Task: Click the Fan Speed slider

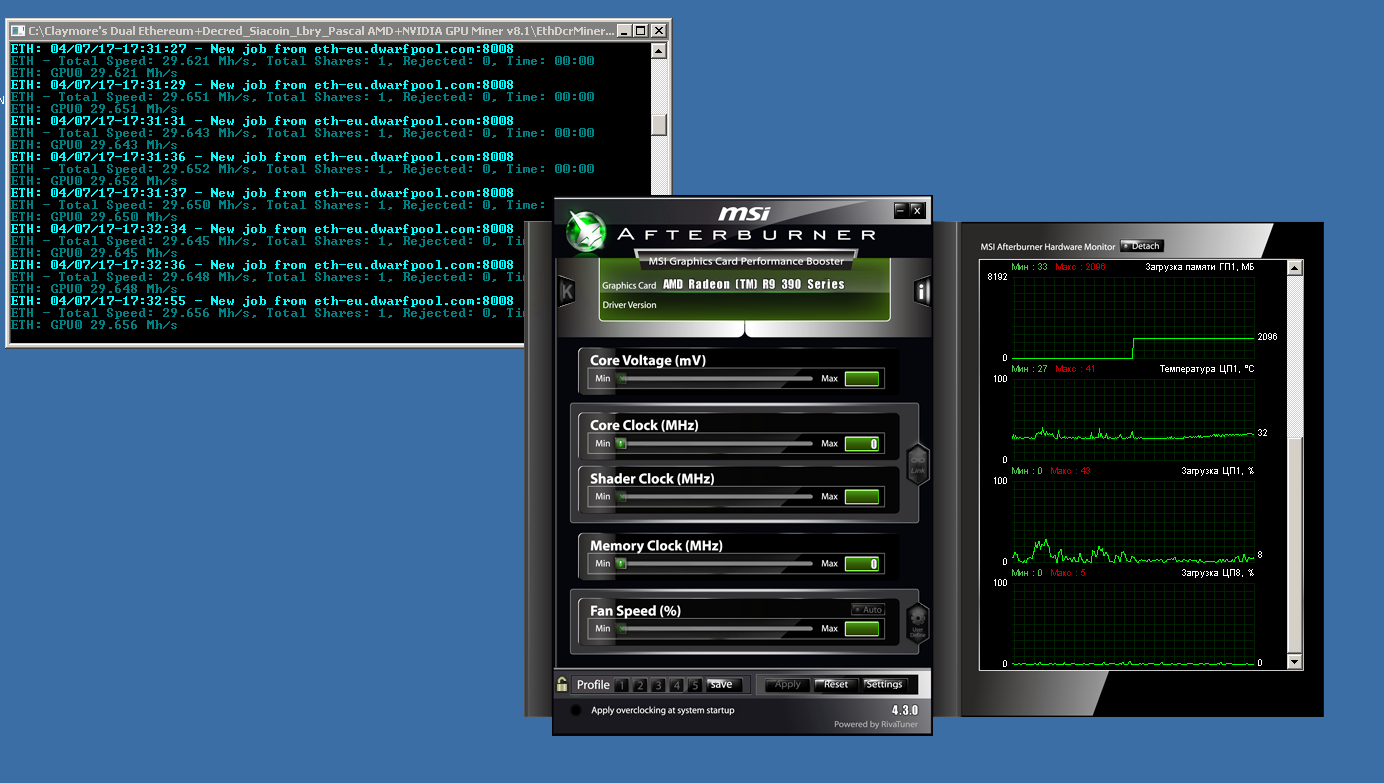Action: (714, 629)
